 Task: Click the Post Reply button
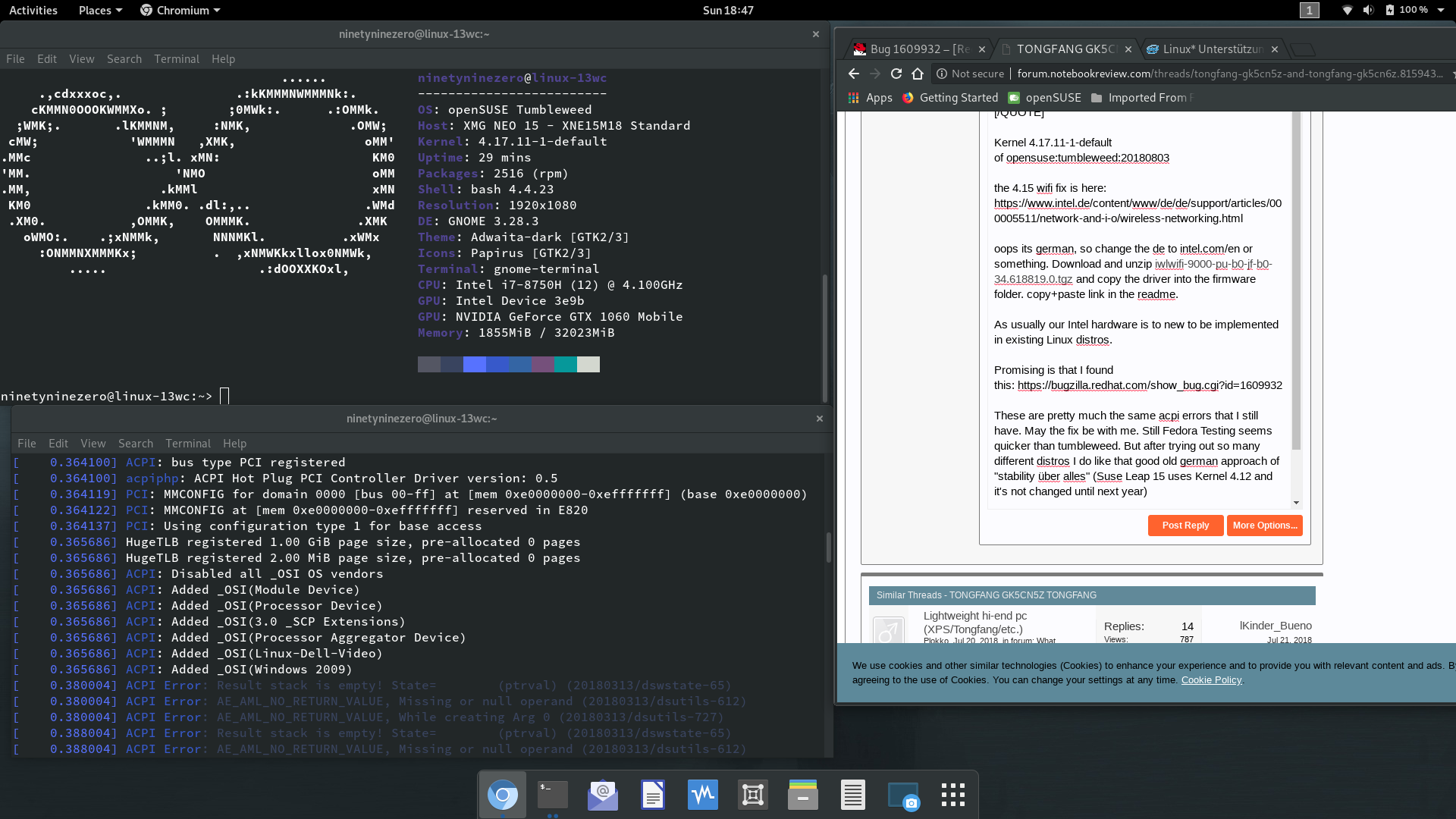click(1185, 525)
